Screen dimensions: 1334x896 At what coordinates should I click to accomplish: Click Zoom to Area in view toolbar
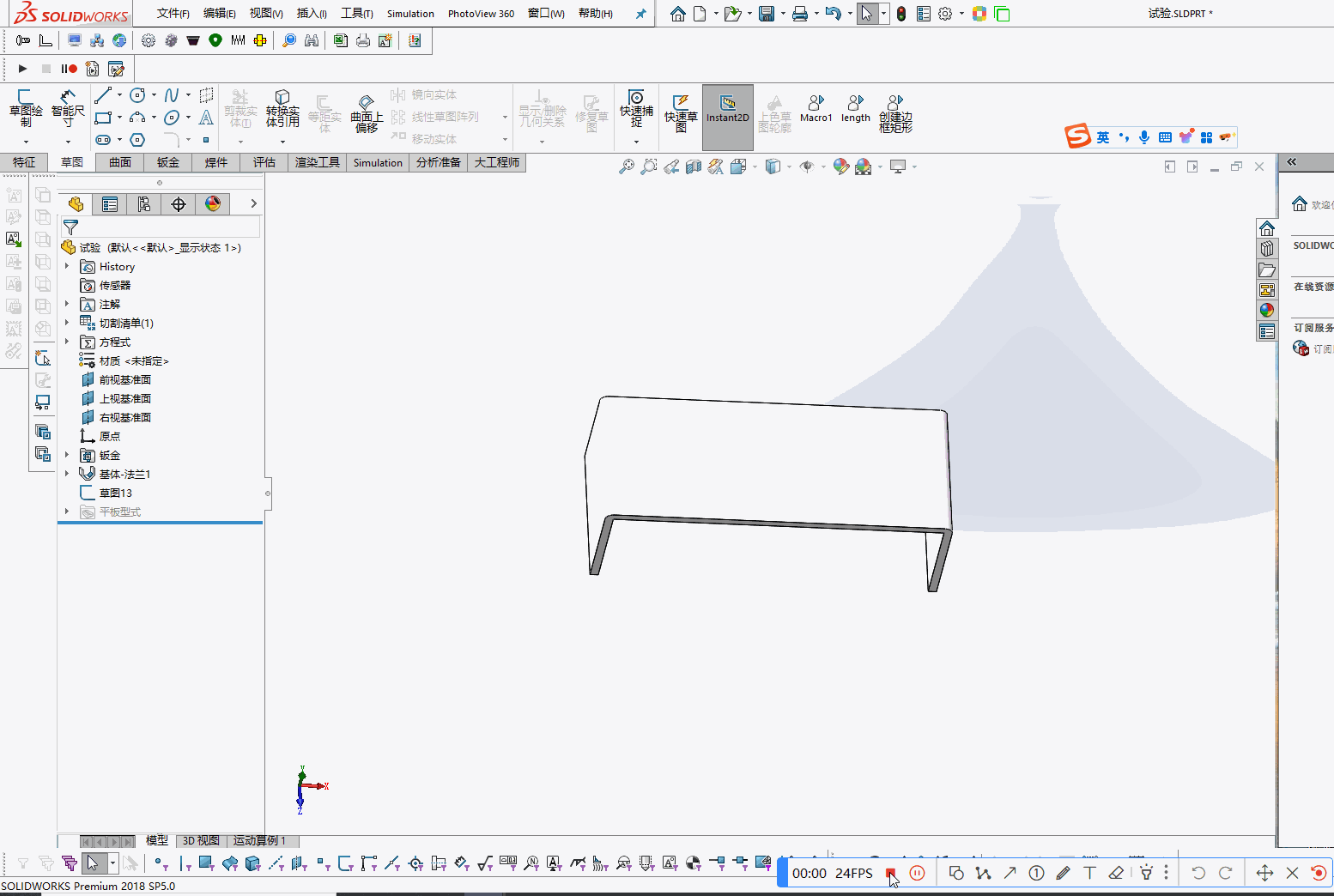tap(649, 166)
